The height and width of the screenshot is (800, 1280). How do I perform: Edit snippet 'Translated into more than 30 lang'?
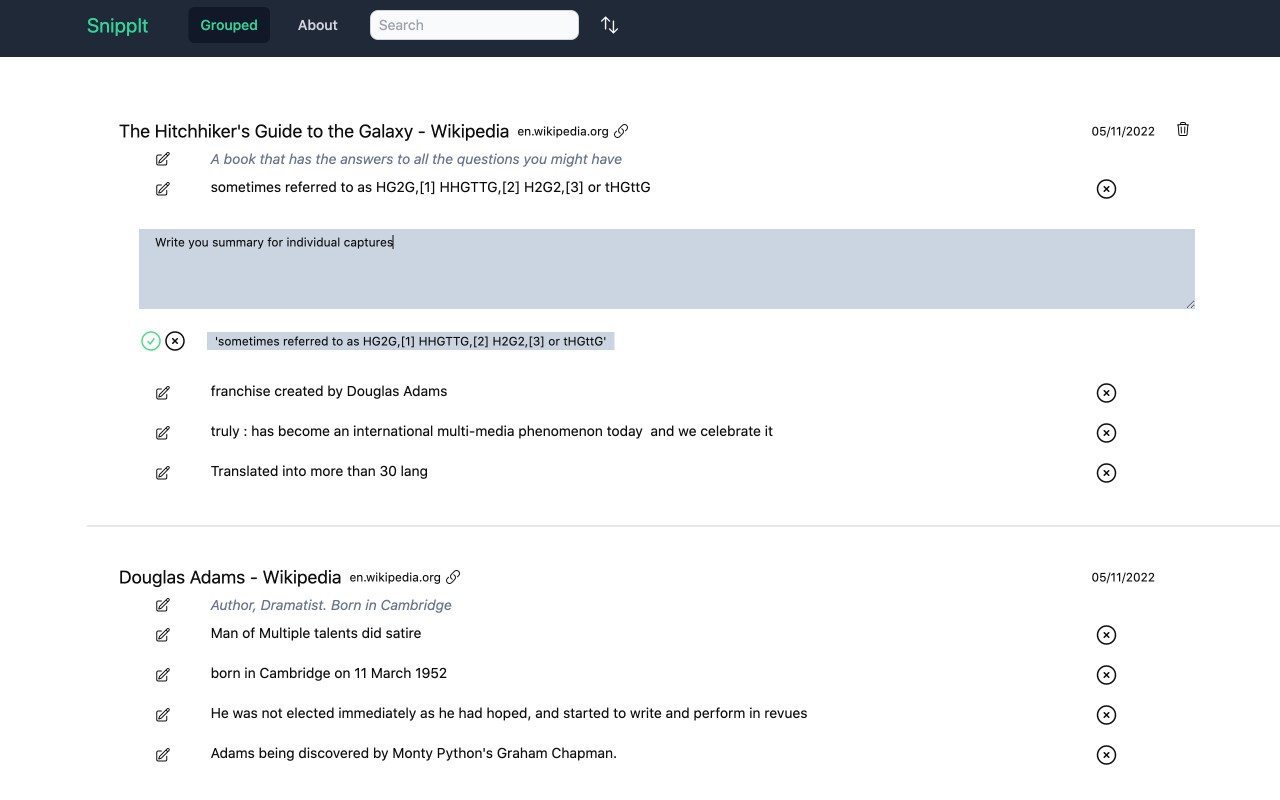point(162,473)
